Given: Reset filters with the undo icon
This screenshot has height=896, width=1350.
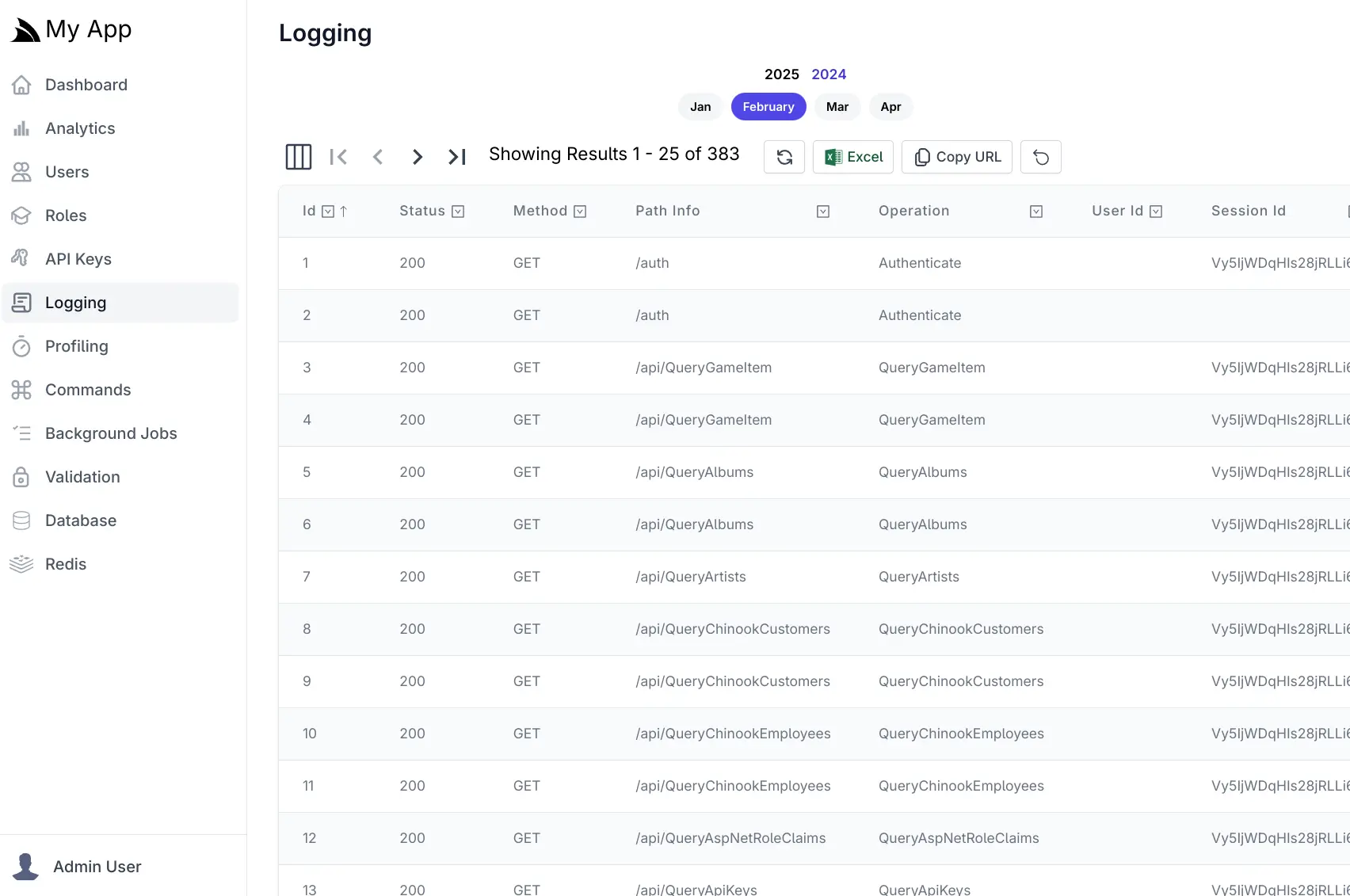Looking at the screenshot, I should 1040,157.
